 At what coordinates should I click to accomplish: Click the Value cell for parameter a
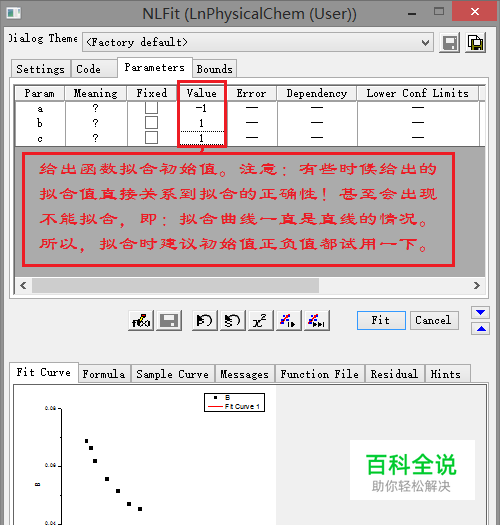(x=202, y=108)
